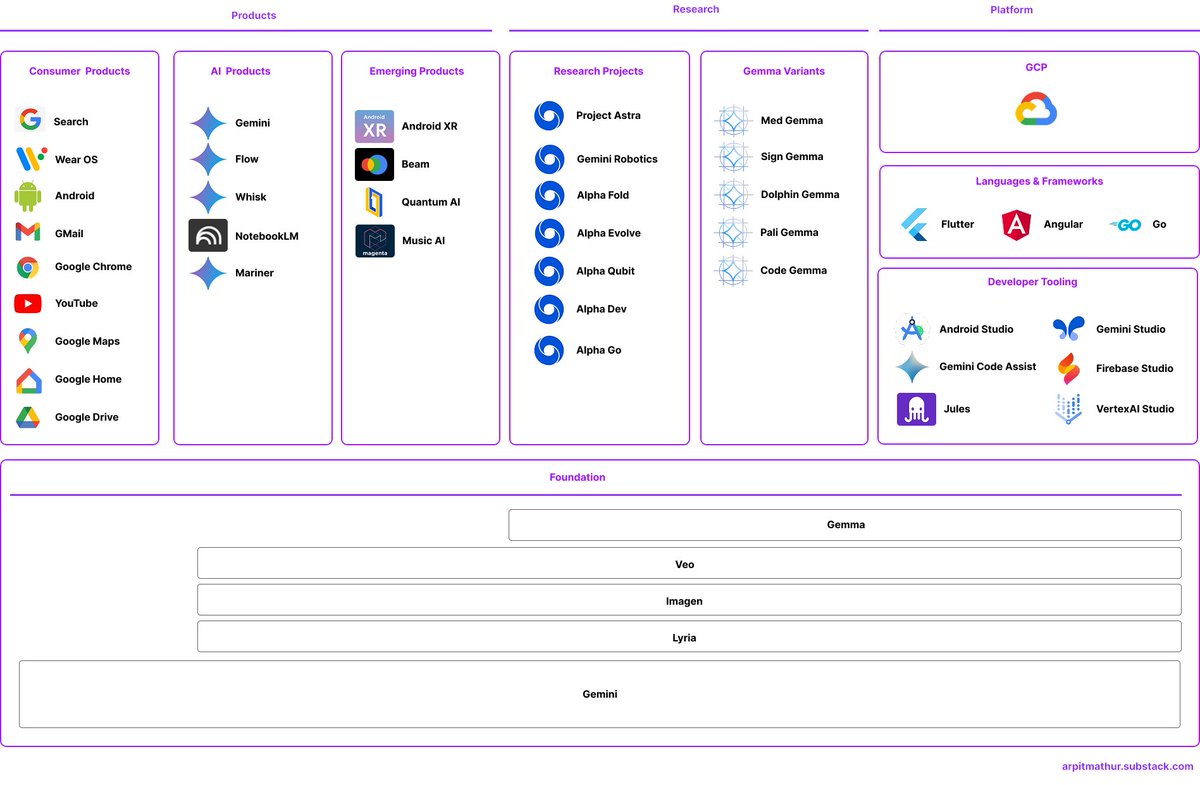Select the Mariner star icon
The width and height of the screenshot is (1200, 785).
pyautogui.click(x=208, y=273)
